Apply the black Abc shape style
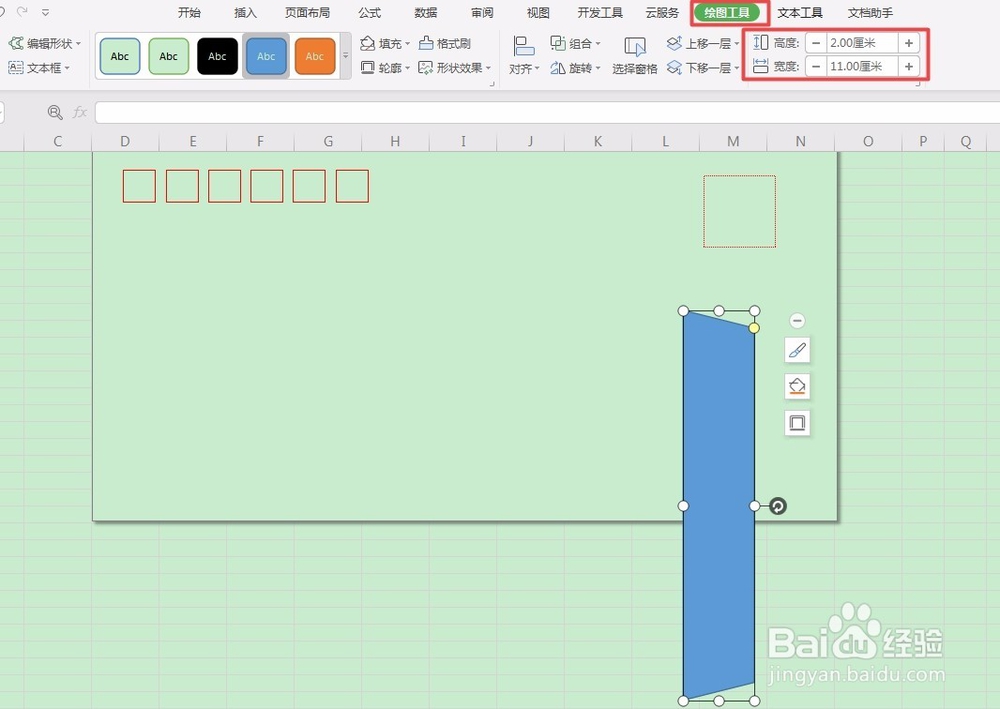The image size is (1000, 709). tap(217, 56)
